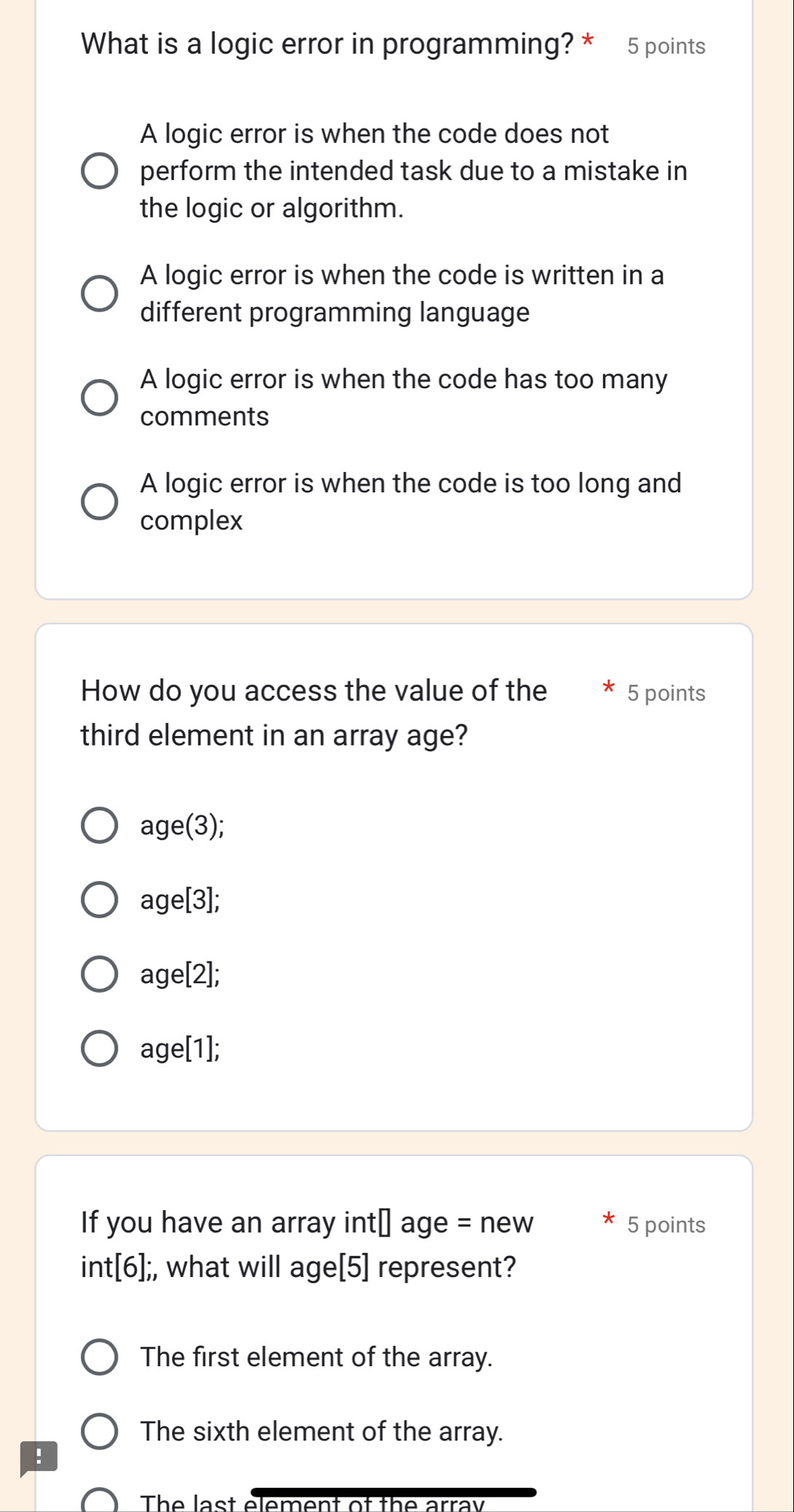This screenshot has height=1512, width=794.
Task: Select the age(3); radio option
Action: [99, 826]
